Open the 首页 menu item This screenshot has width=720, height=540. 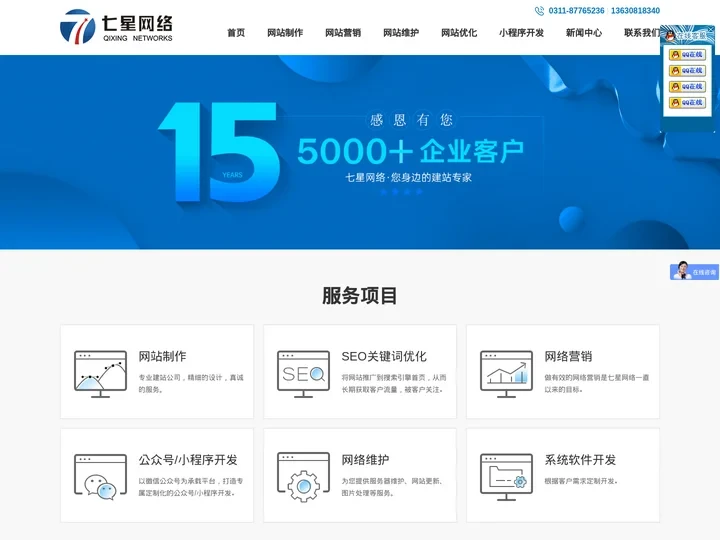point(236,33)
